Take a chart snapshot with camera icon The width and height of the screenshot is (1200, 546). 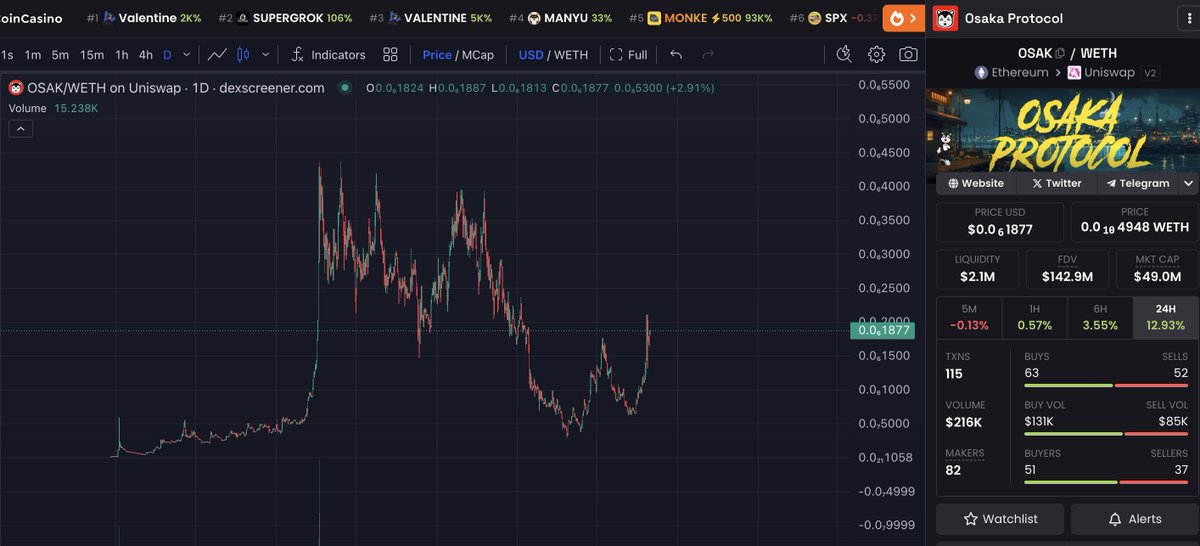[x=908, y=54]
